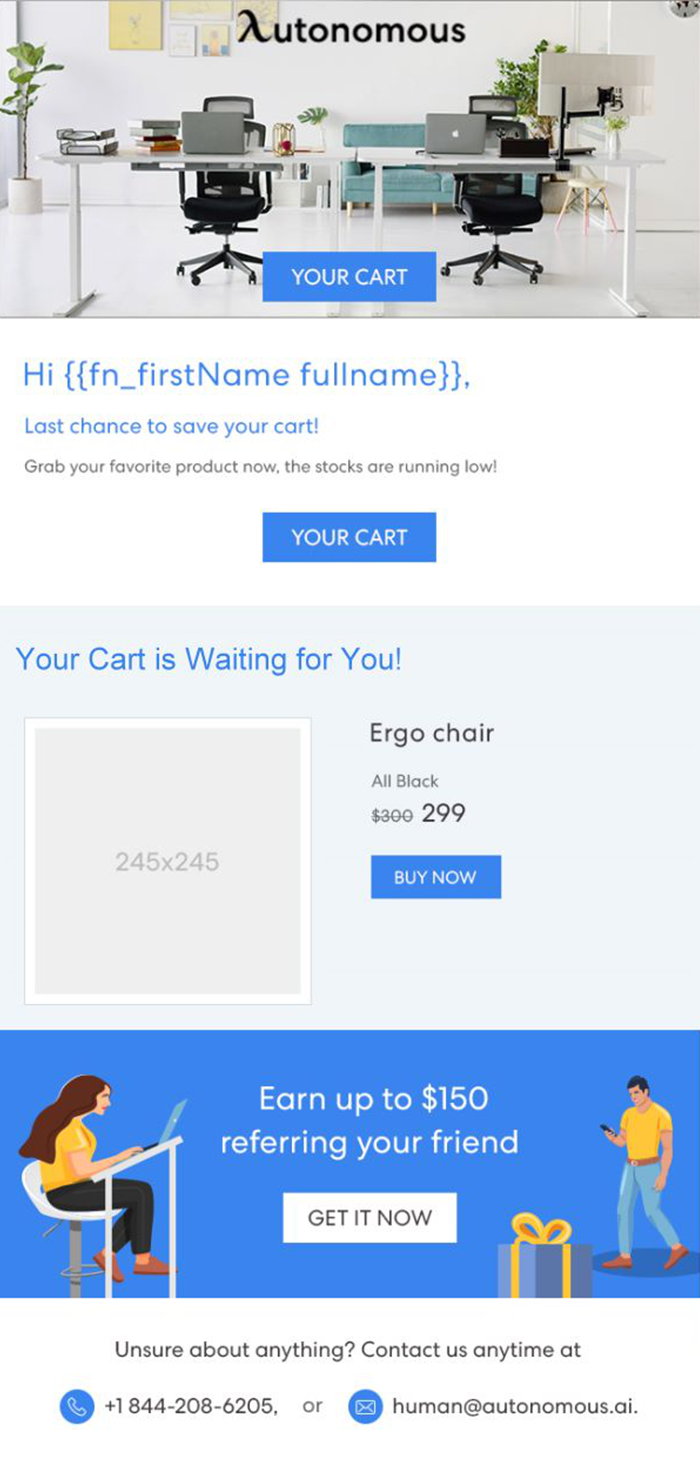Click the blue phone icon

pos(77,1406)
